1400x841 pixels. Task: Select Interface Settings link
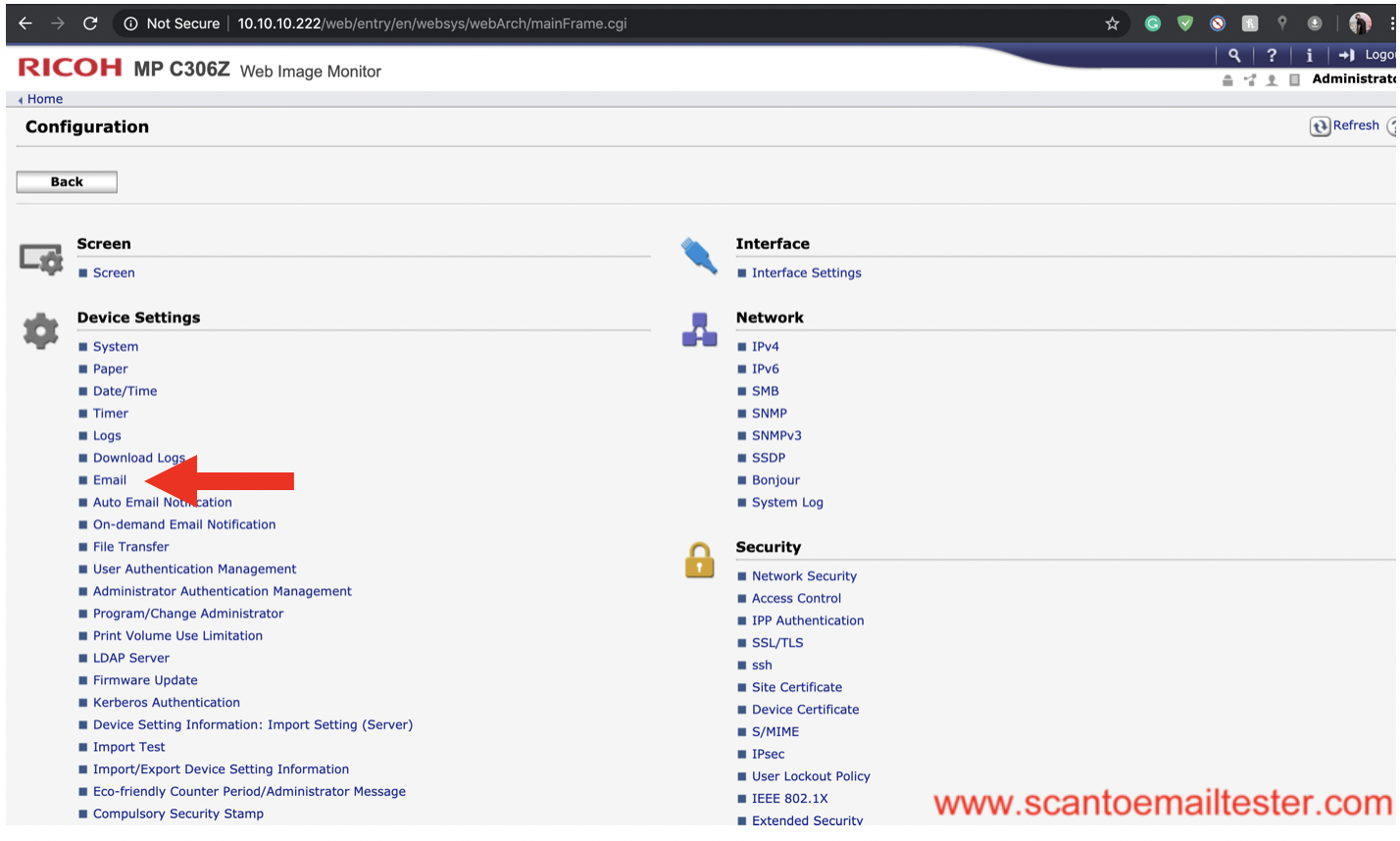(x=806, y=273)
